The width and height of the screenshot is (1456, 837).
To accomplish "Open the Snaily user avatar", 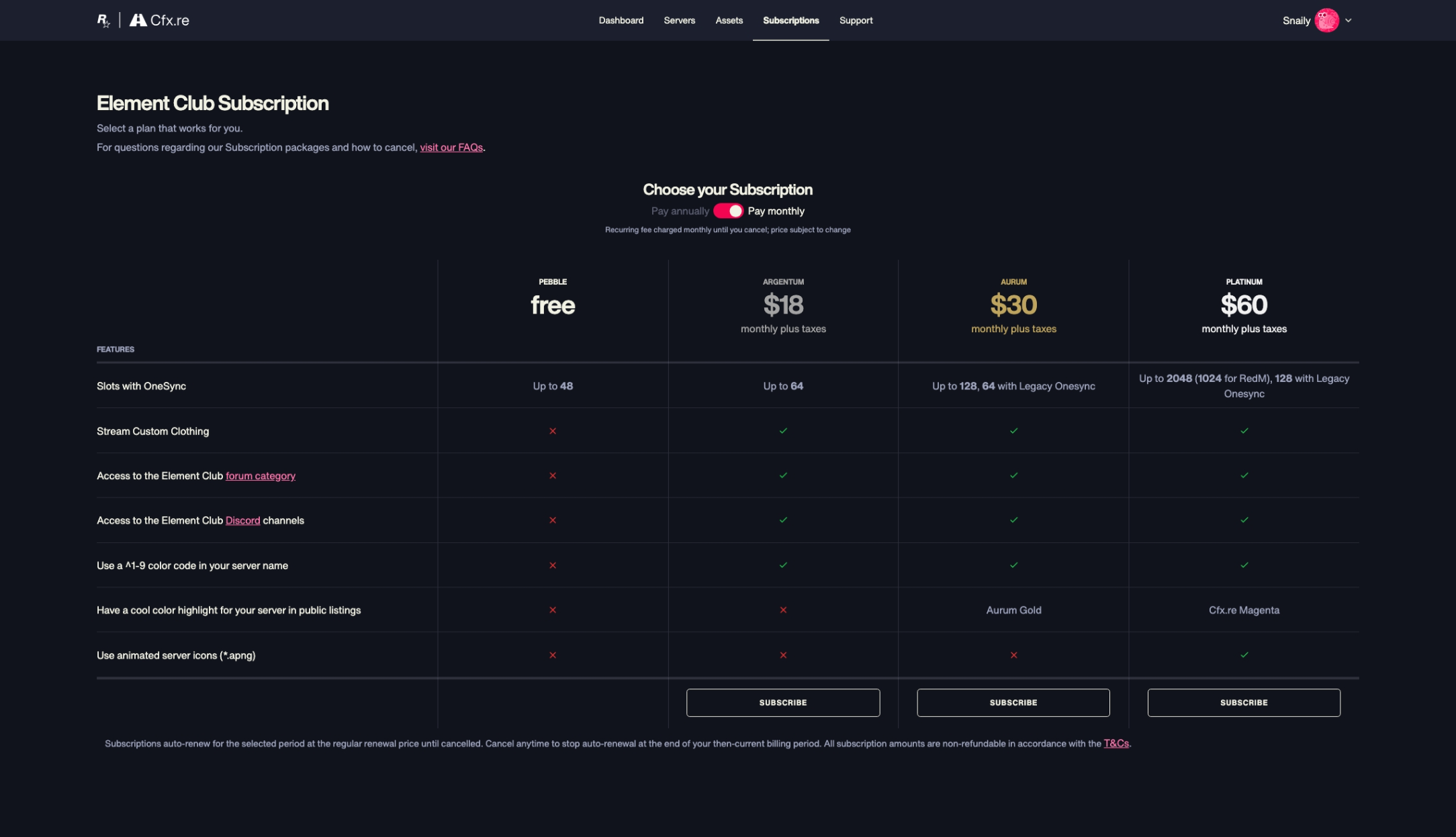I will (1326, 20).
